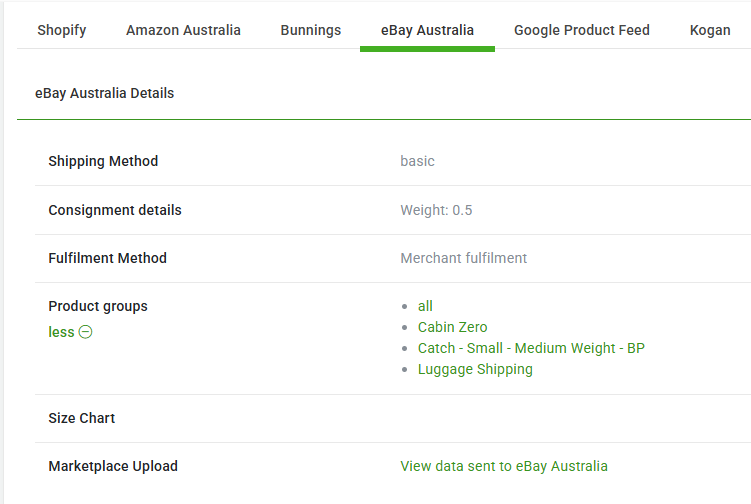Select the Bunnings tab

[311, 30]
